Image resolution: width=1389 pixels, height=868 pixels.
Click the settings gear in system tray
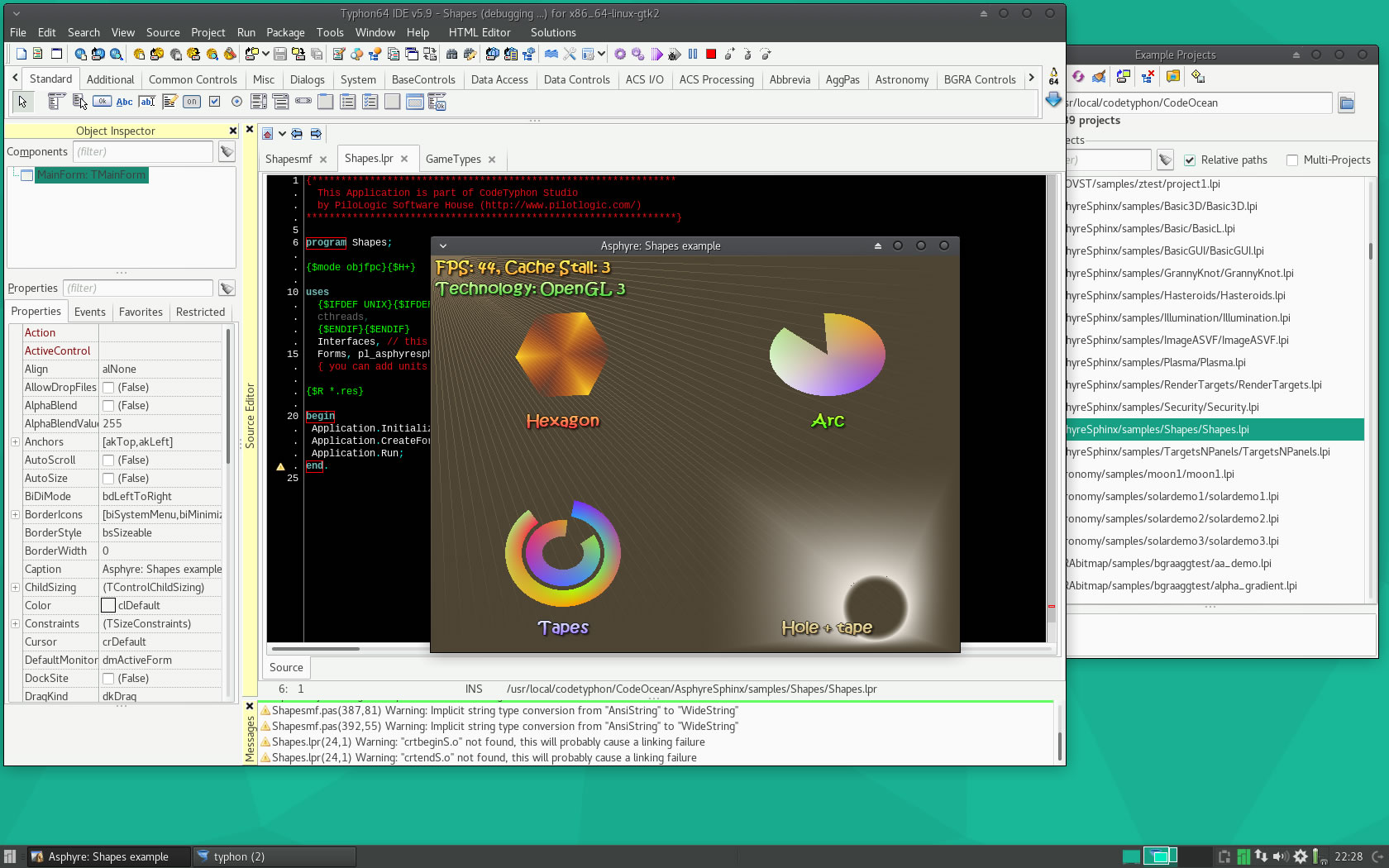click(1301, 856)
